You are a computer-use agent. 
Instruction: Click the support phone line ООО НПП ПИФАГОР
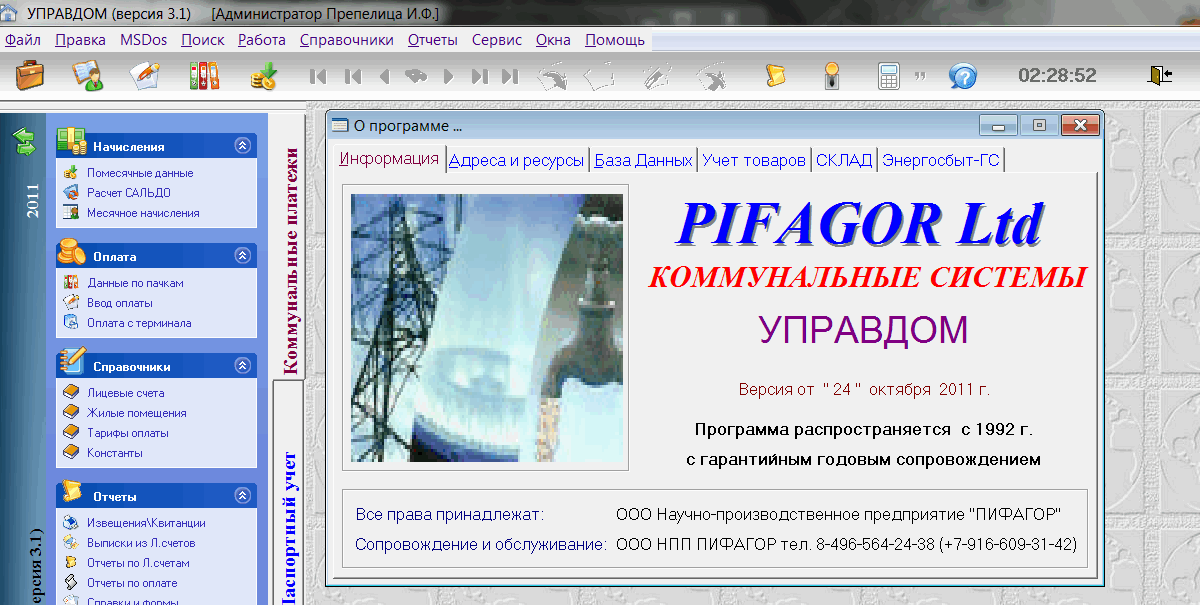[x=846, y=545]
